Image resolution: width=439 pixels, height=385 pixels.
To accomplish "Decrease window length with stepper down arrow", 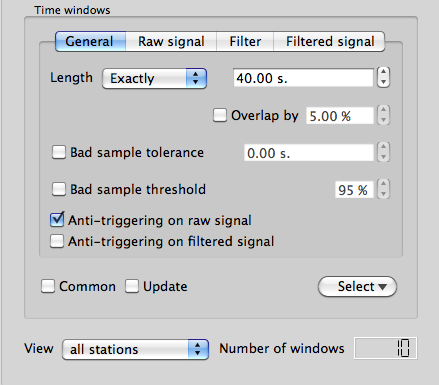I will click(x=383, y=82).
